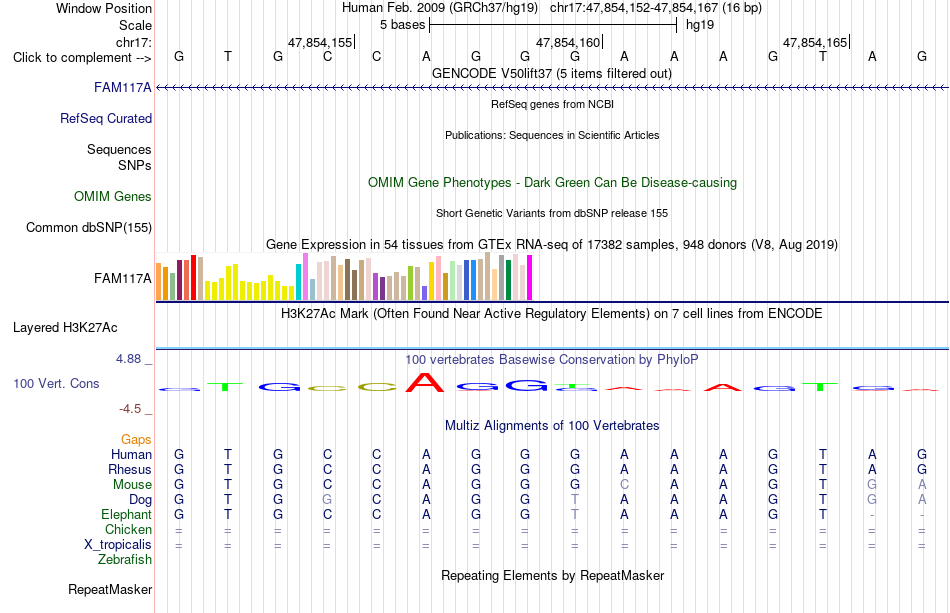Select the Elephant species row label
The height and width of the screenshot is (613, 950).
[x=127, y=514]
